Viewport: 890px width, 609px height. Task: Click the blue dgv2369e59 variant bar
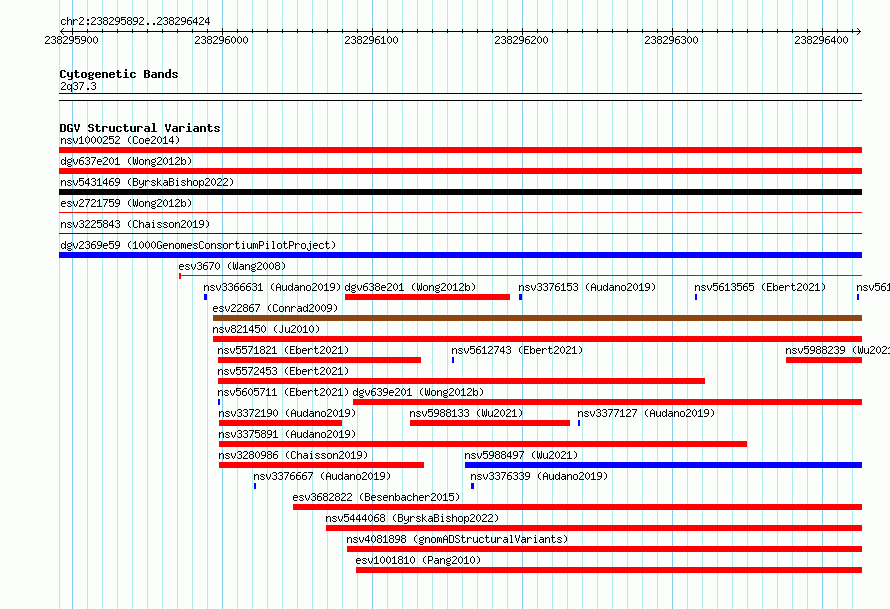pyautogui.click(x=460, y=255)
